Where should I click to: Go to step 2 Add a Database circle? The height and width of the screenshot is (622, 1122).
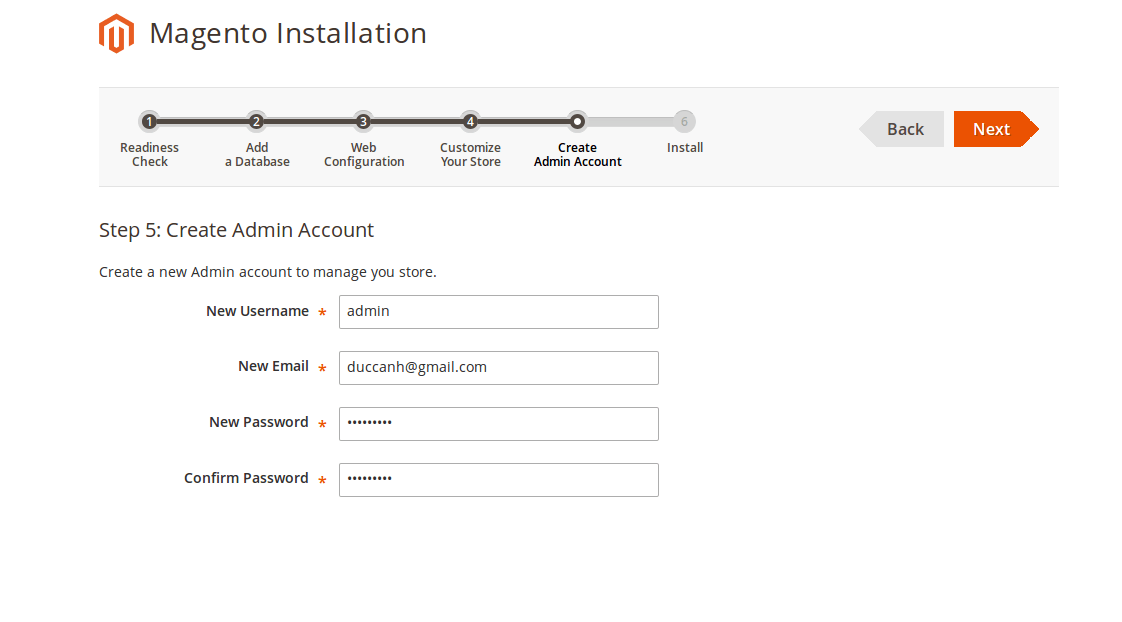[256, 122]
